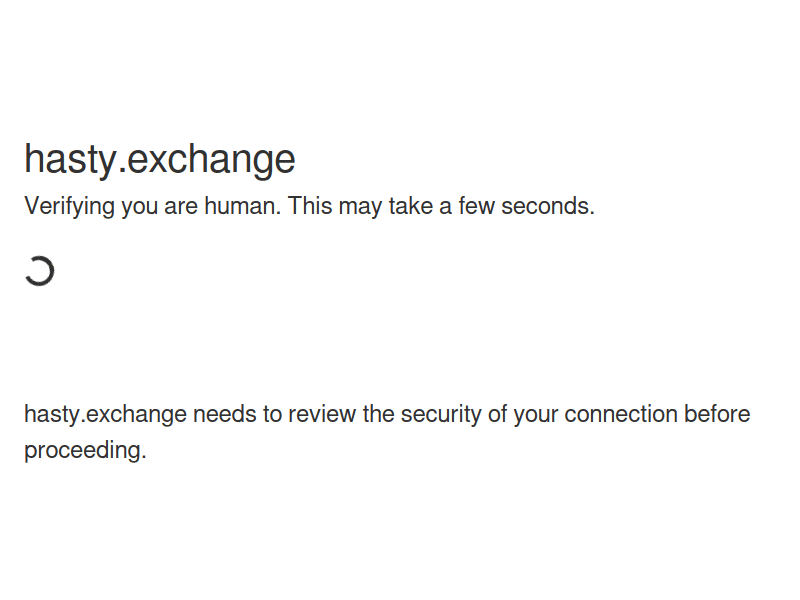Viewport: 800px width, 600px height.
Task: Click the word "before" in the bottom paragraph
Action: [x=717, y=415]
